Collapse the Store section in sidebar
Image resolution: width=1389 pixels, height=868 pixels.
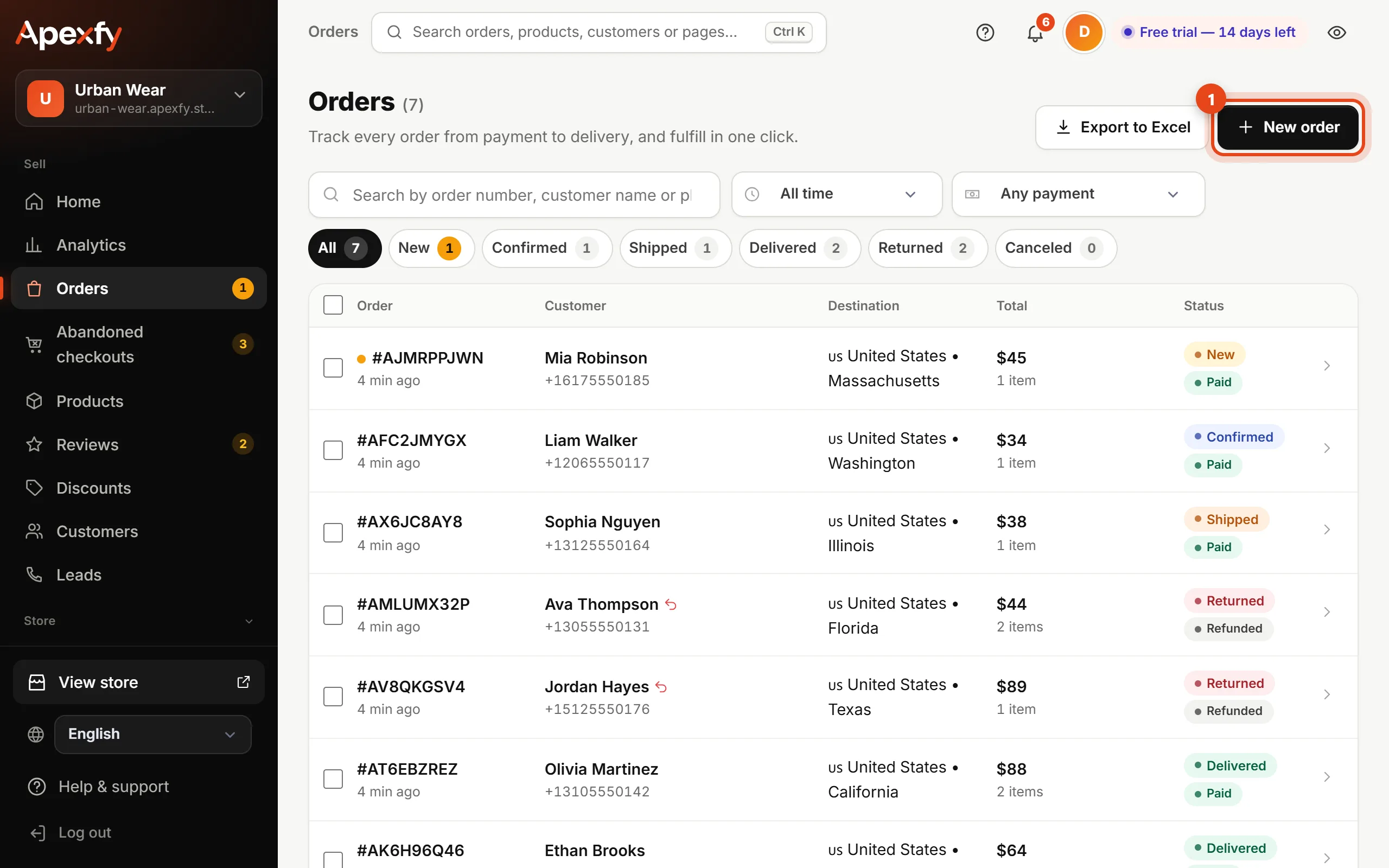click(x=139, y=621)
